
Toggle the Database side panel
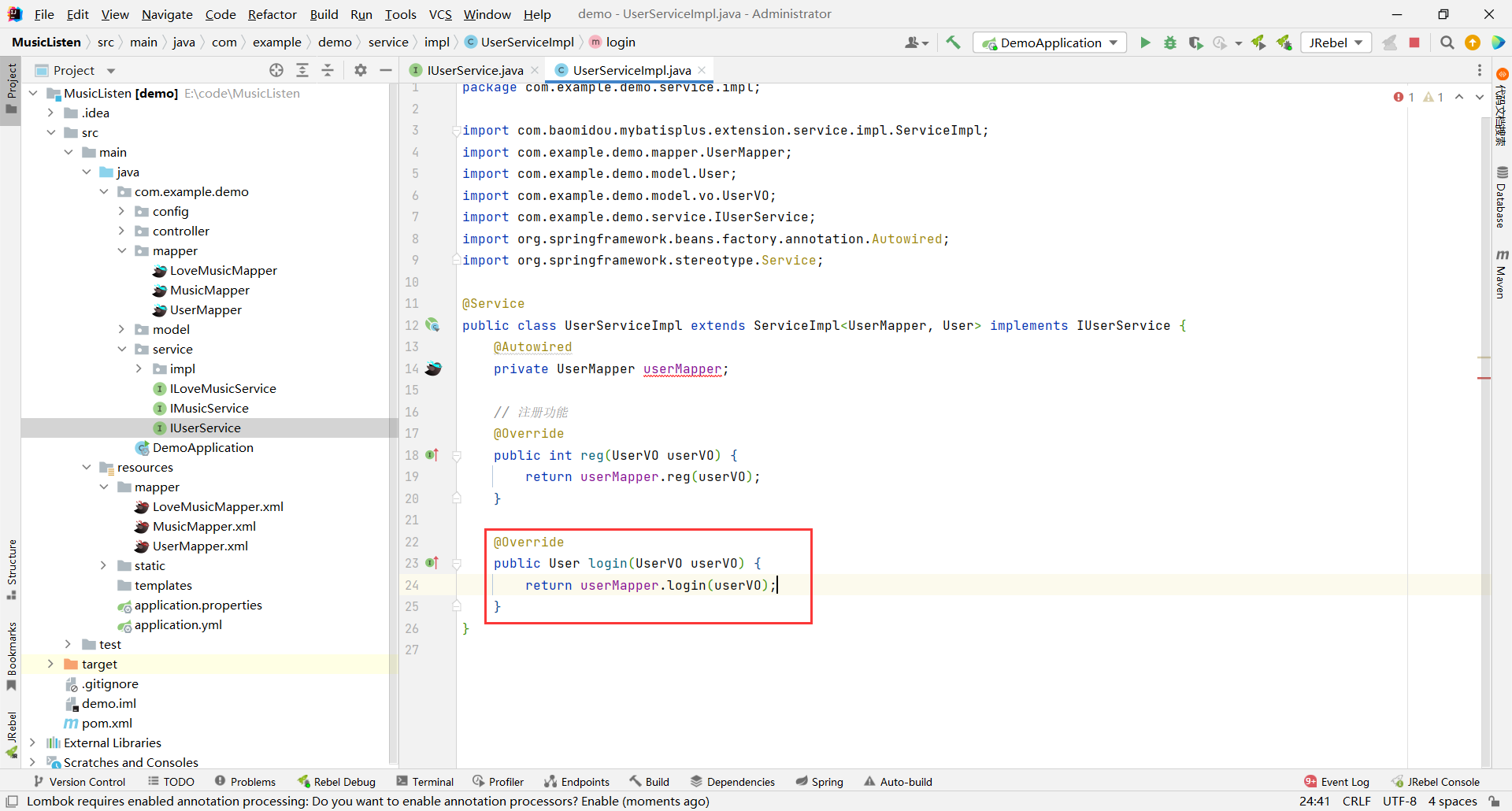[x=1501, y=197]
